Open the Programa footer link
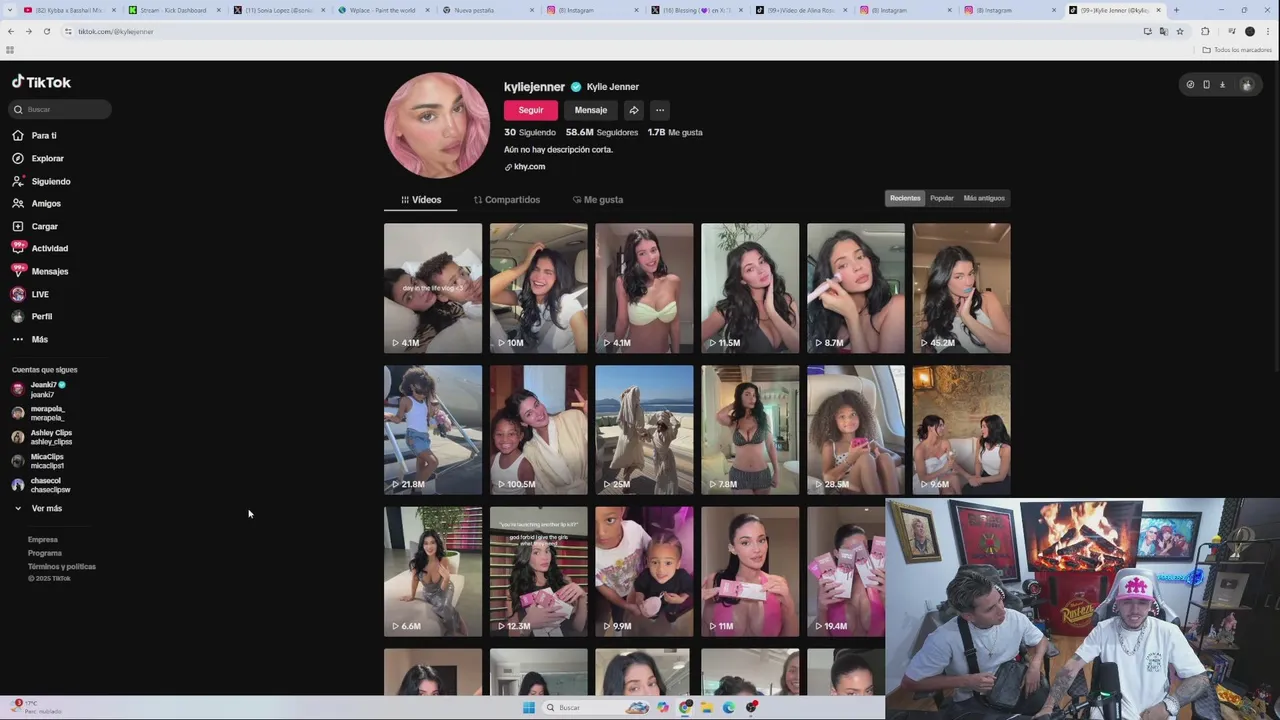Screen dimensions: 1280x720 (x=45, y=553)
